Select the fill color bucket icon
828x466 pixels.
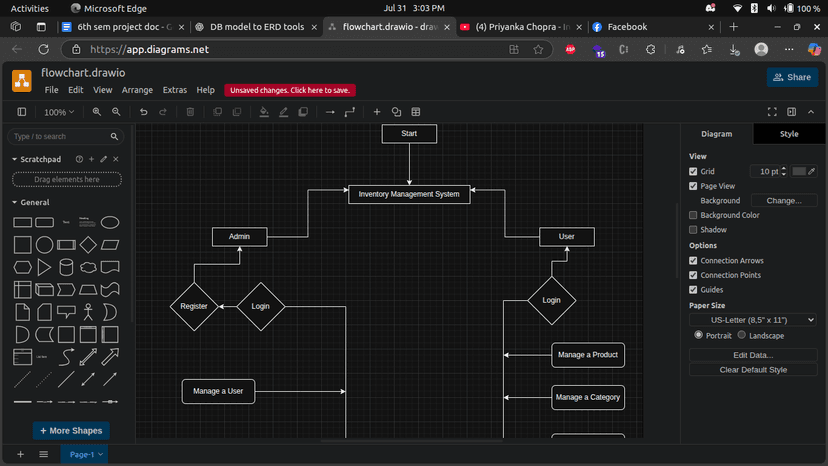point(264,112)
